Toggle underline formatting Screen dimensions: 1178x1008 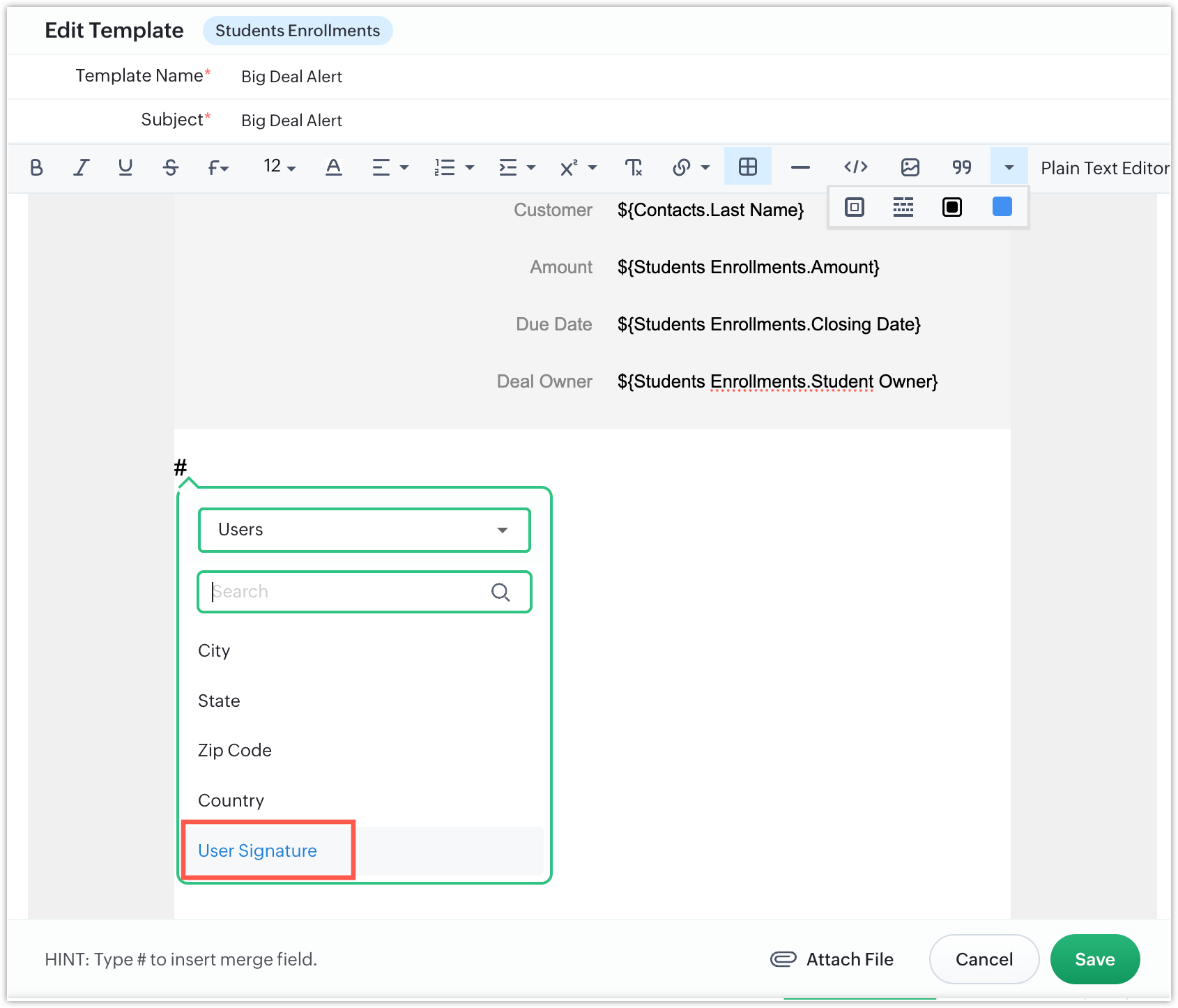point(125,167)
